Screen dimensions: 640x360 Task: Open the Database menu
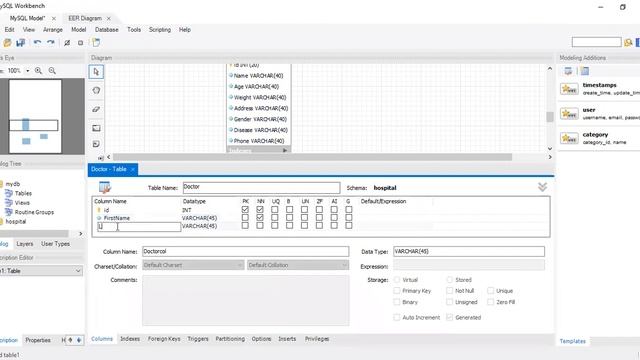[107, 30]
